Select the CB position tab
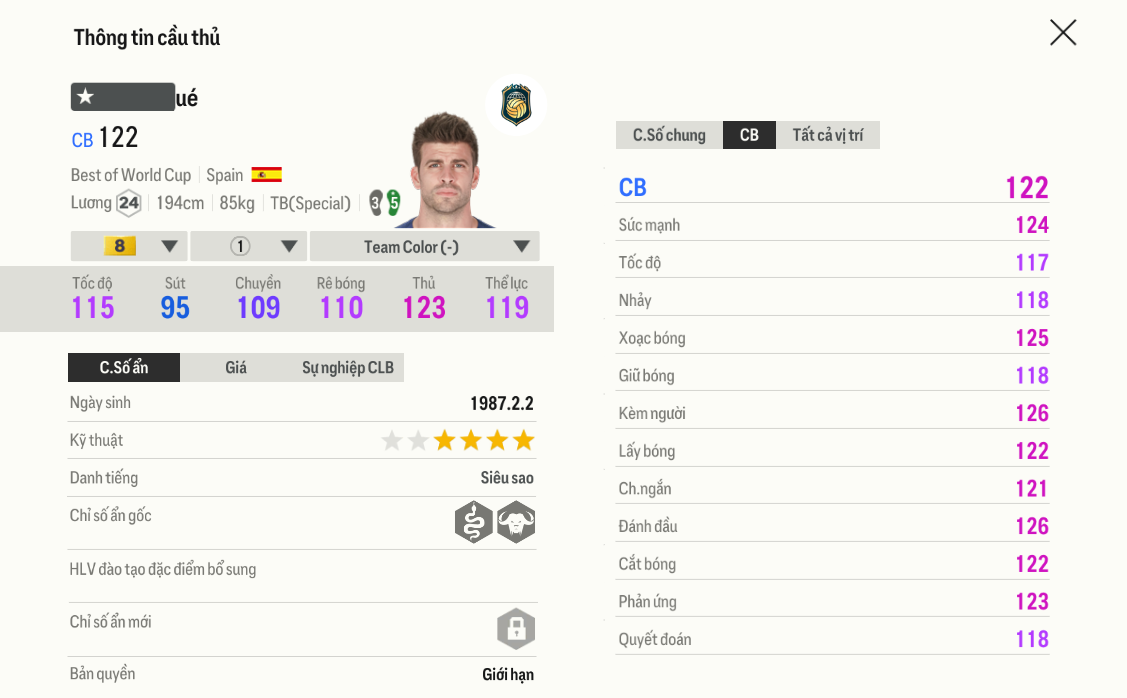Viewport: 1127px width, 698px height. (x=749, y=135)
